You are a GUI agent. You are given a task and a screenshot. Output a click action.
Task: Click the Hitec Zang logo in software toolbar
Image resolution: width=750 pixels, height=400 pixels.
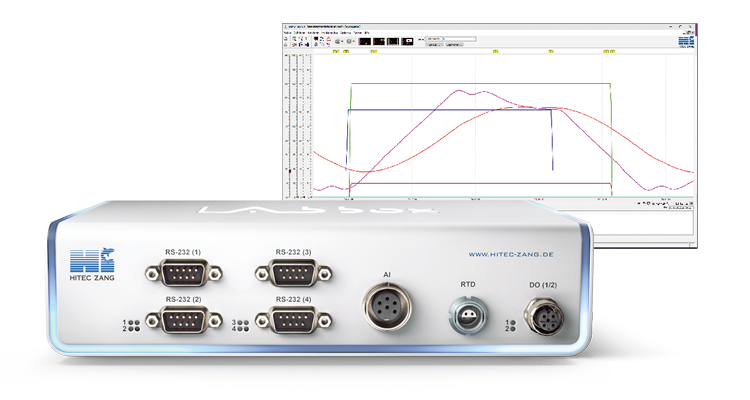pos(686,42)
